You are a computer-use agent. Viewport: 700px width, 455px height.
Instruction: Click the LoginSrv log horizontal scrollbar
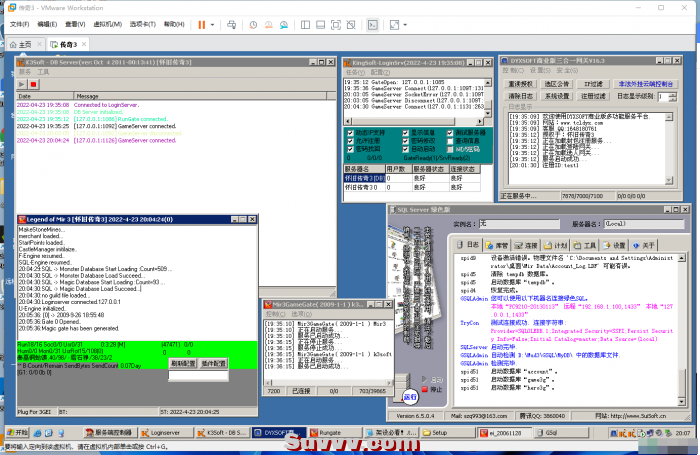(414, 121)
